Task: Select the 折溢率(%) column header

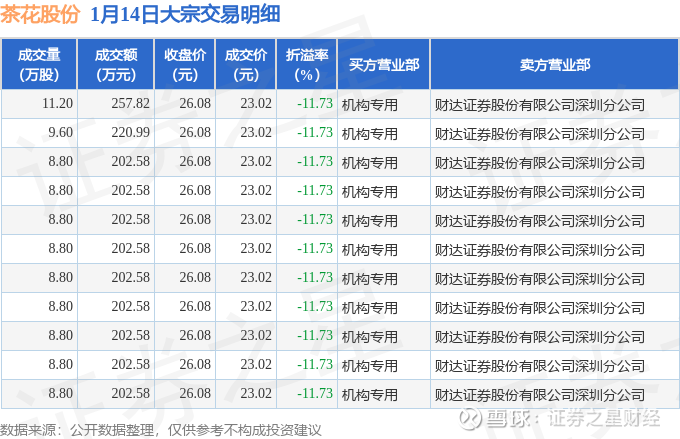Action: tap(307, 64)
